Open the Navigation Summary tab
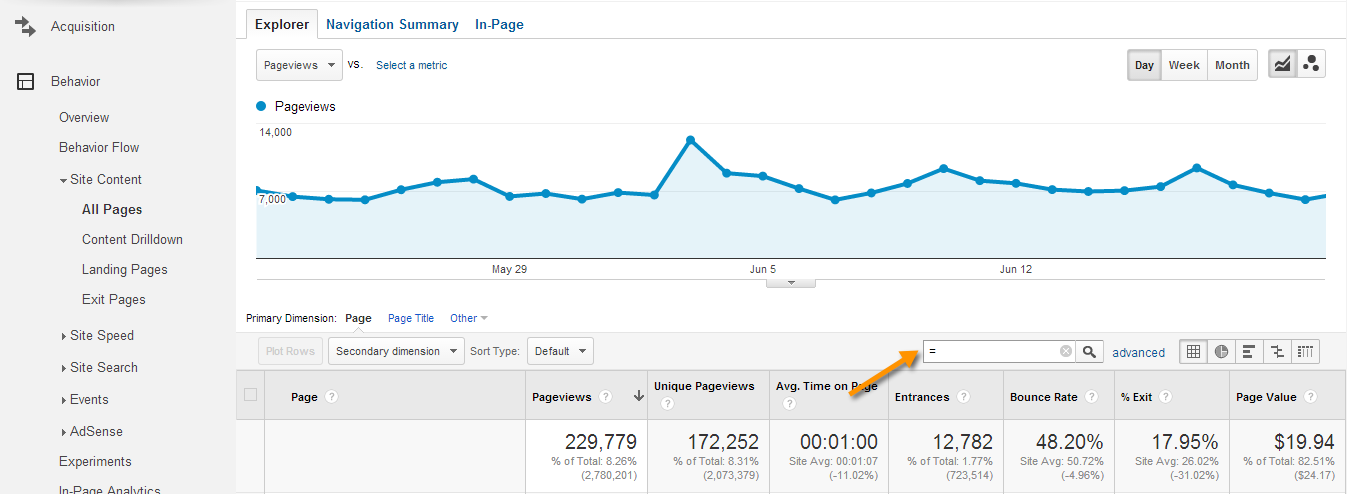The height and width of the screenshot is (494, 1347). coord(392,24)
